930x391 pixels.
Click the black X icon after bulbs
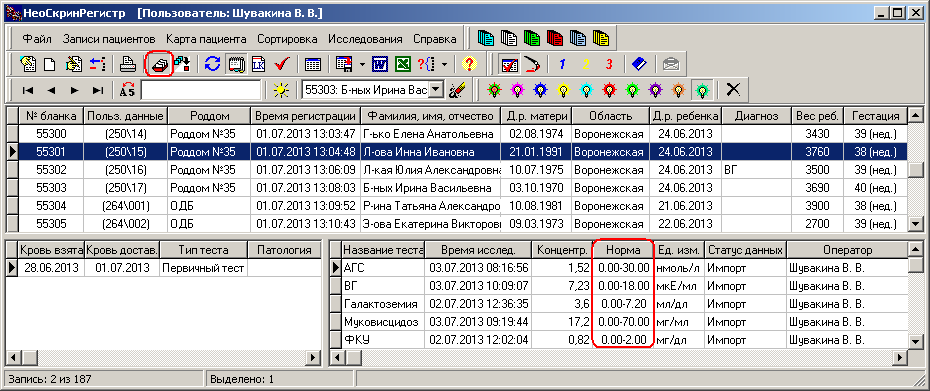tap(734, 90)
